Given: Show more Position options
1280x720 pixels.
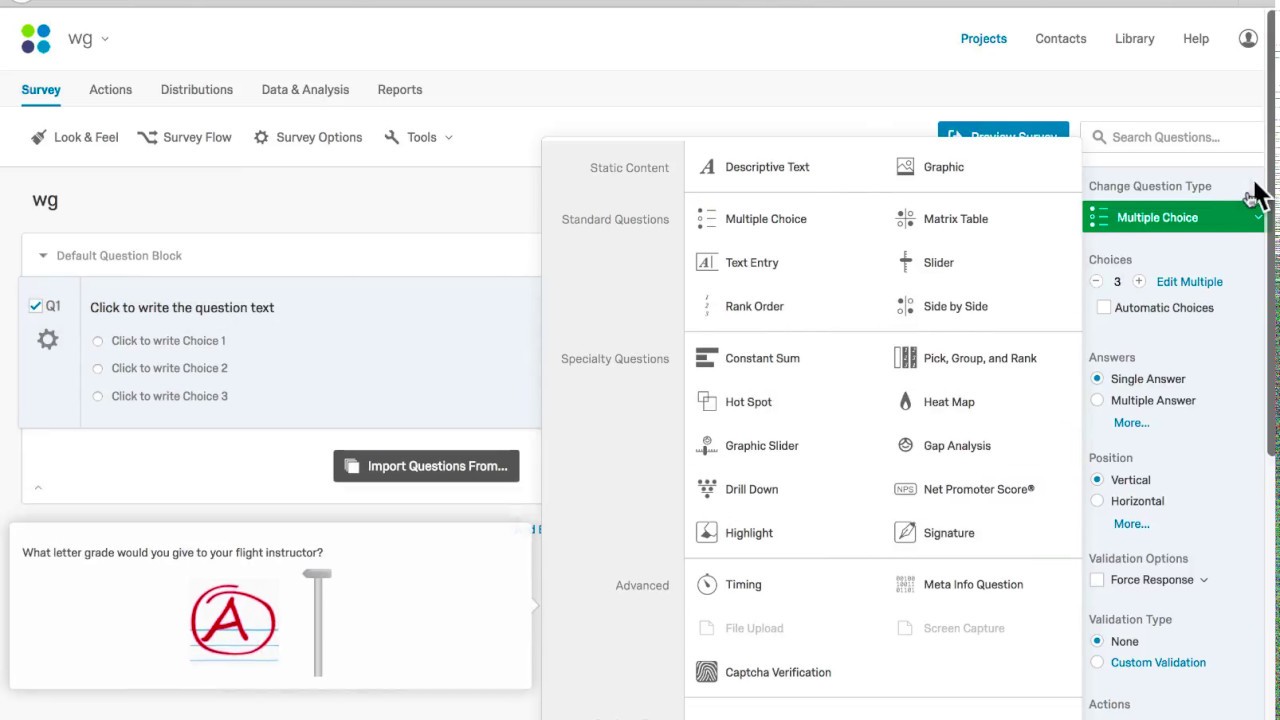Looking at the screenshot, I should [1131, 524].
